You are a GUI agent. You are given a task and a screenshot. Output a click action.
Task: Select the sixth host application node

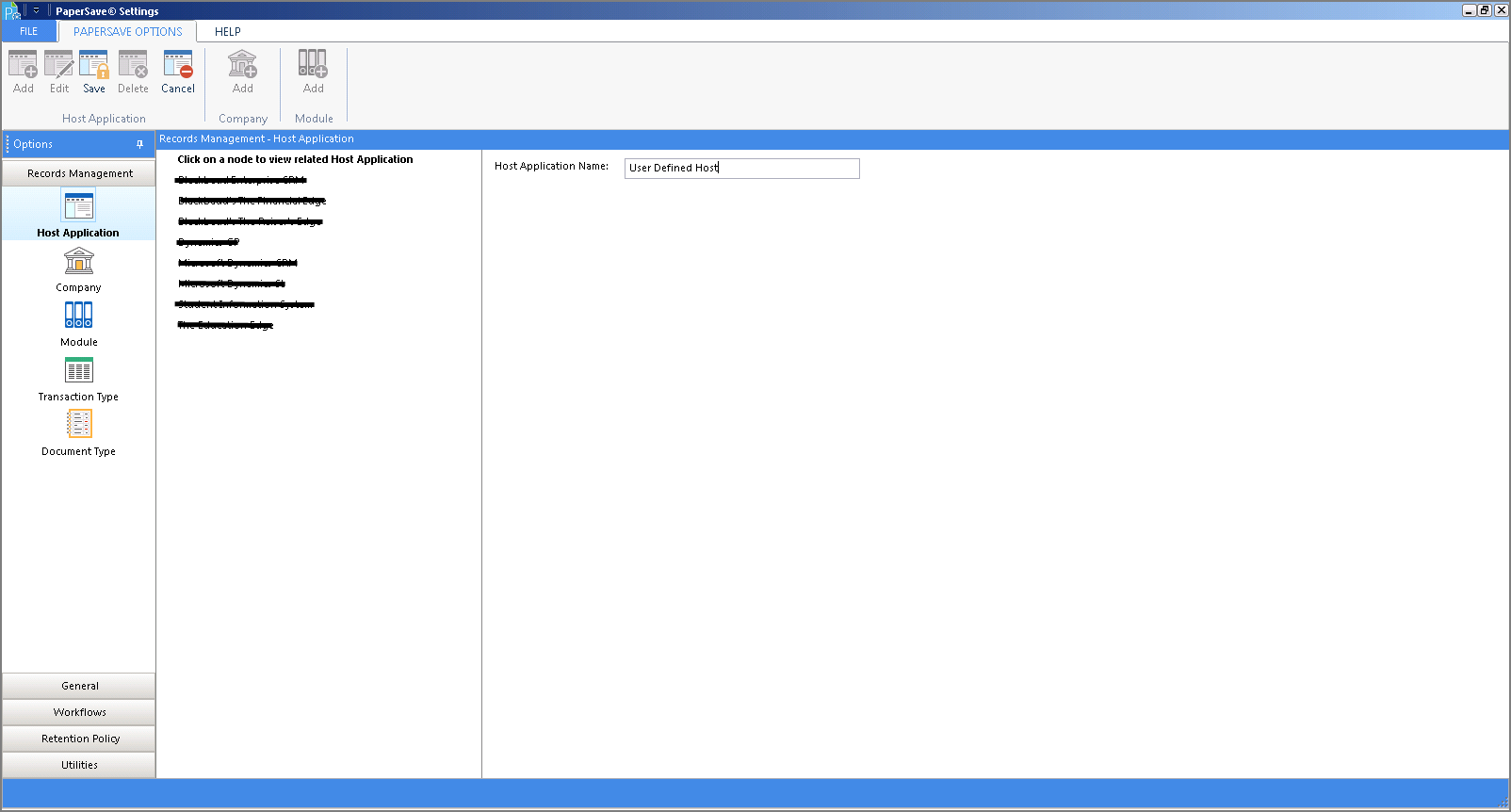pos(232,284)
